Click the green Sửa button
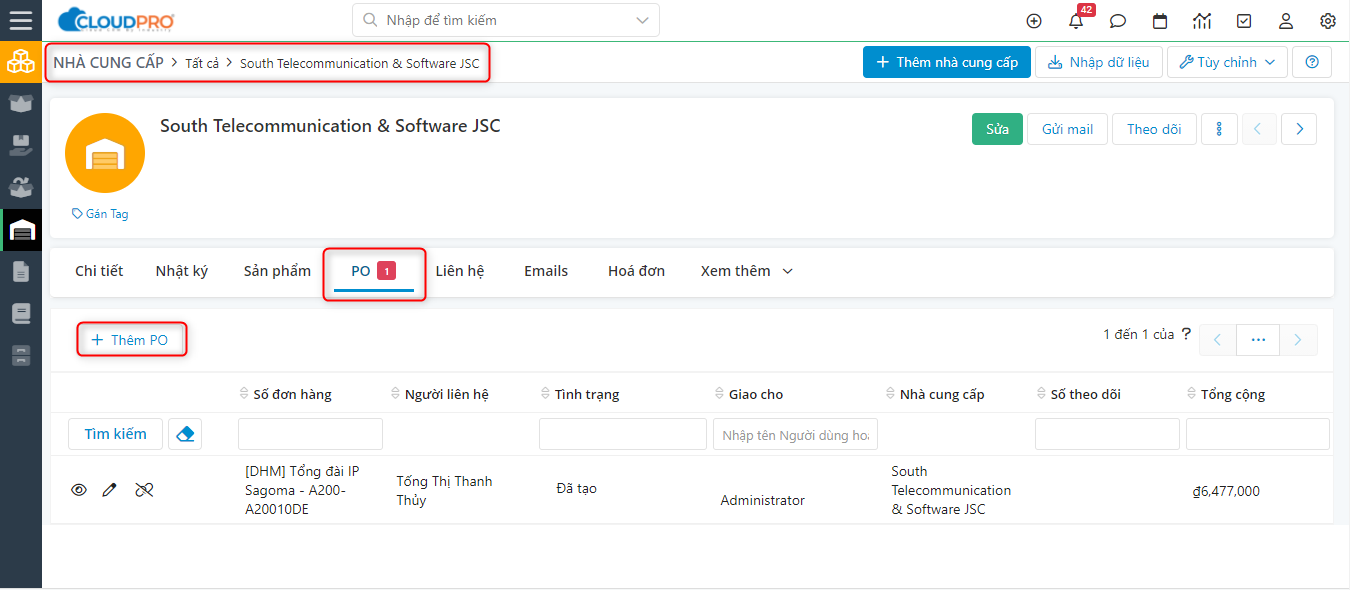The image size is (1350, 590). tap(997, 129)
